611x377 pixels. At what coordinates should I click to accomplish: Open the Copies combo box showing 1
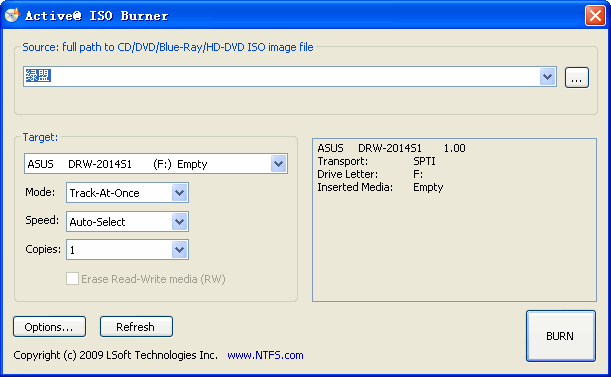127,250
